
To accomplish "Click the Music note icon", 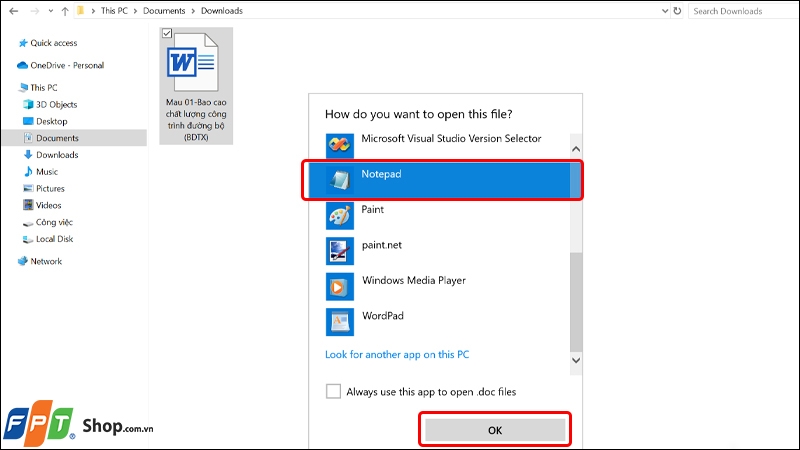I will [x=28, y=171].
